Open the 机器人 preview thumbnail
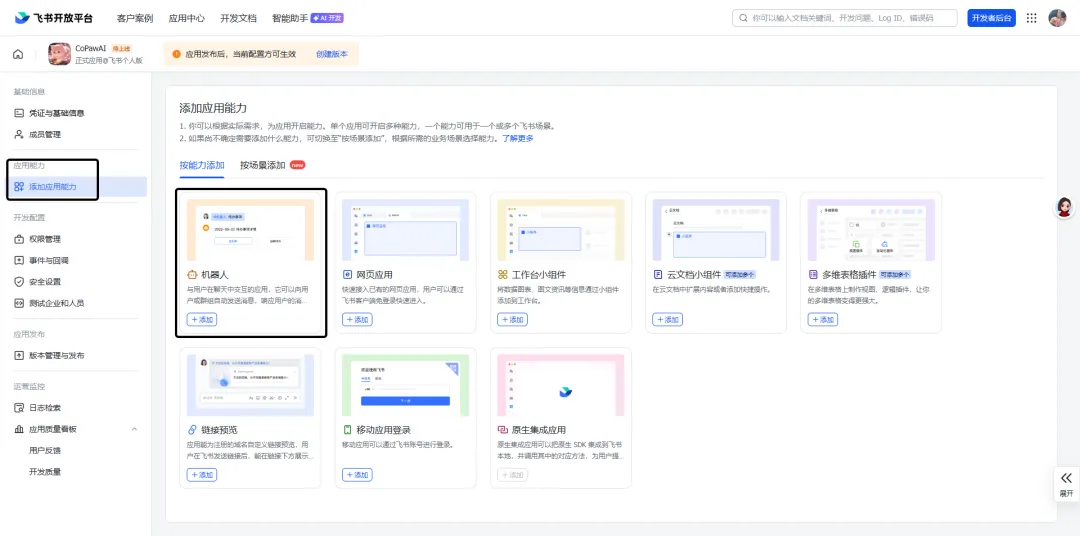Viewport: 1080px width, 536px height. click(x=251, y=230)
